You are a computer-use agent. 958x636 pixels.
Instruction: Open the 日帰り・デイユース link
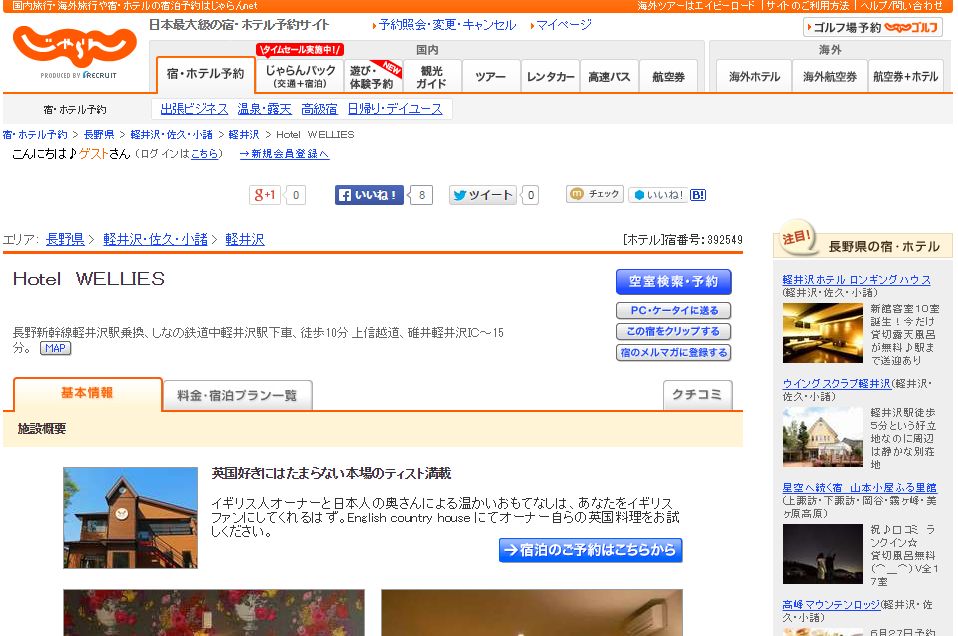pyautogui.click(x=395, y=109)
